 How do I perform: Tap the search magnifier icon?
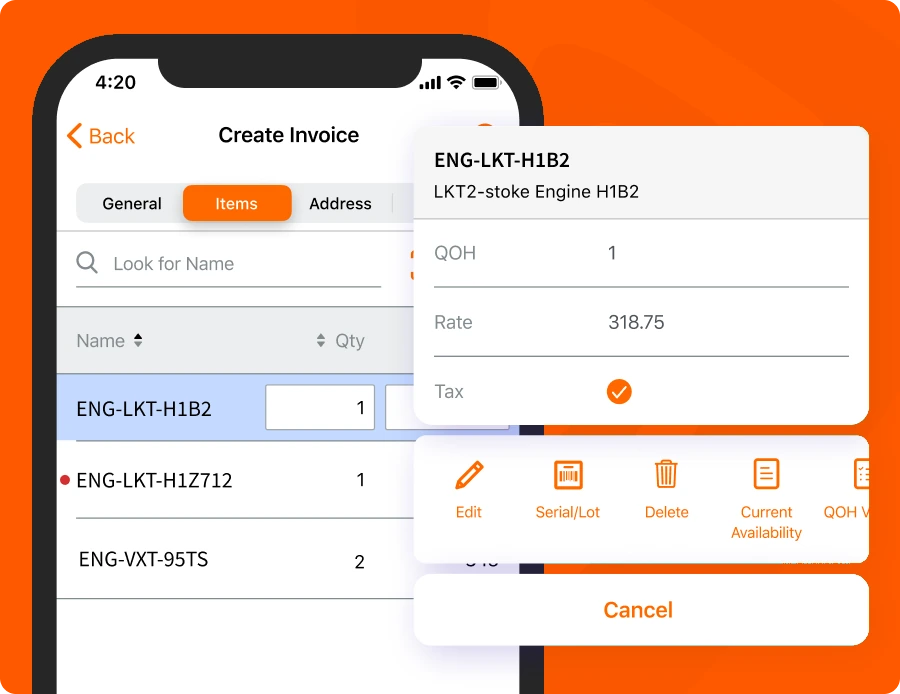click(x=87, y=262)
